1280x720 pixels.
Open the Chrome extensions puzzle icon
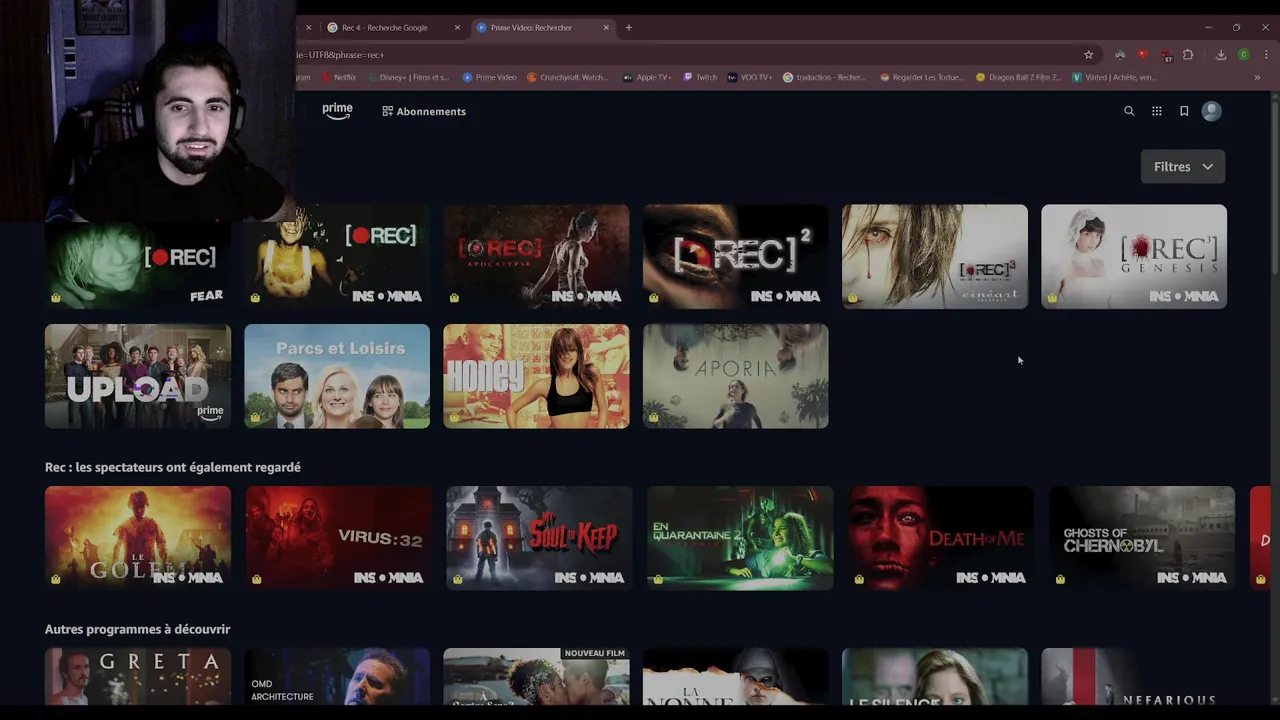[1188, 55]
